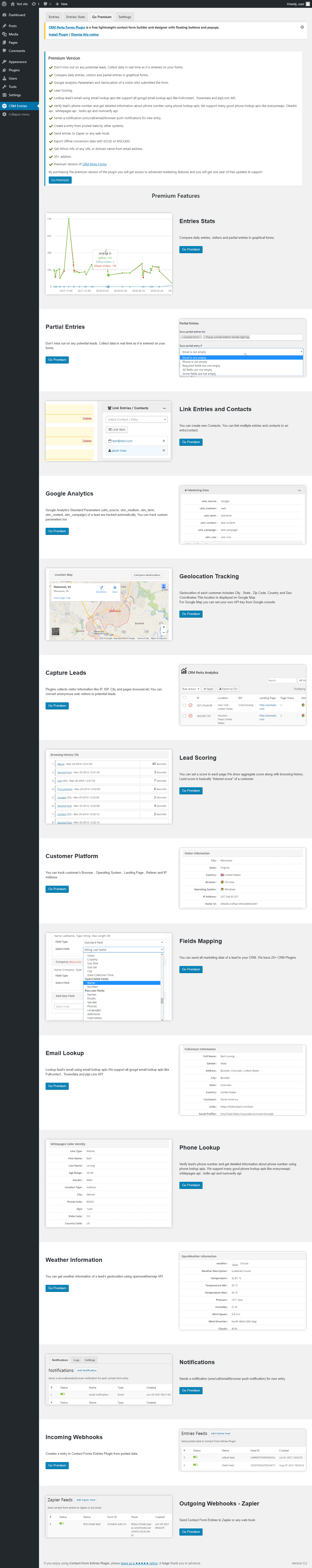Click Go Premium under Google Analytics
The height and width of the screenshot is (1568, 312).
pos(57,531)
